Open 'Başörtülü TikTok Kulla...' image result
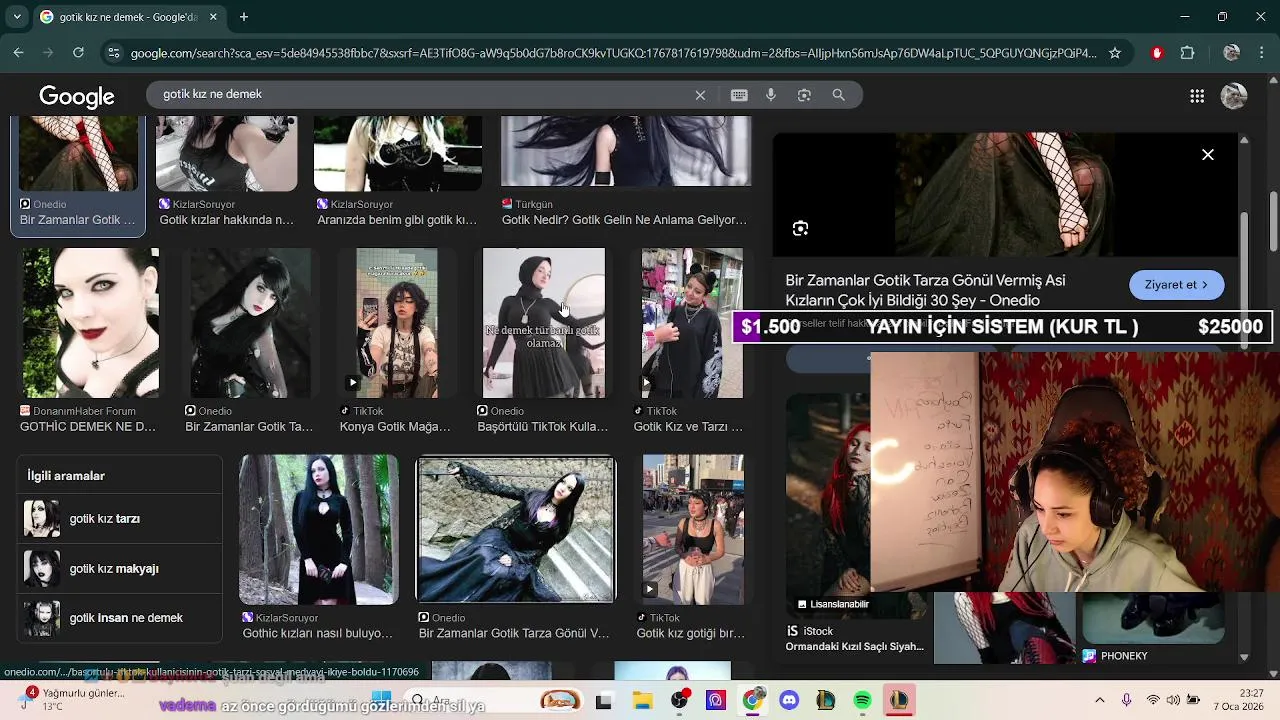Viewport: 1280px width, 720px height. (x=544, y=323)
